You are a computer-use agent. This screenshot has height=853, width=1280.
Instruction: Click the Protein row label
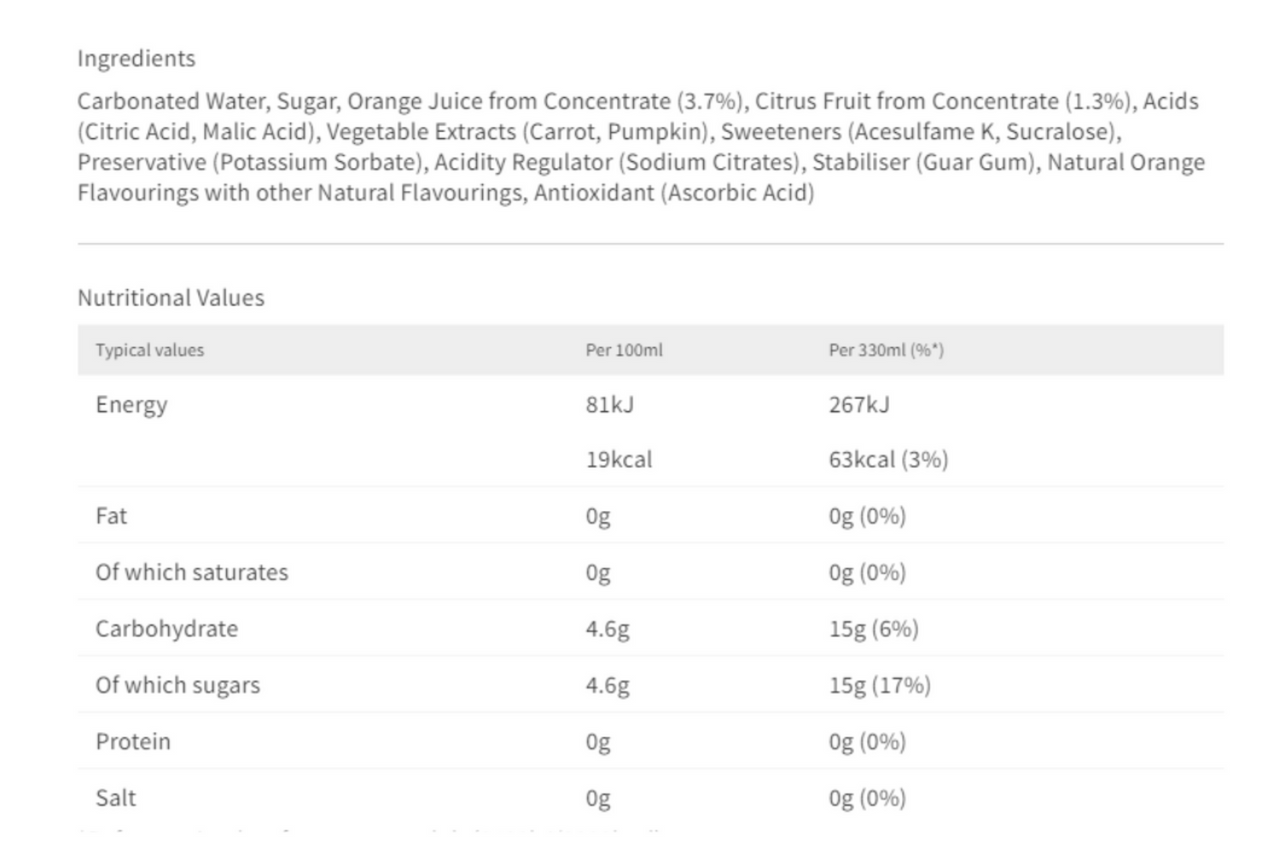tap(133, 741)
